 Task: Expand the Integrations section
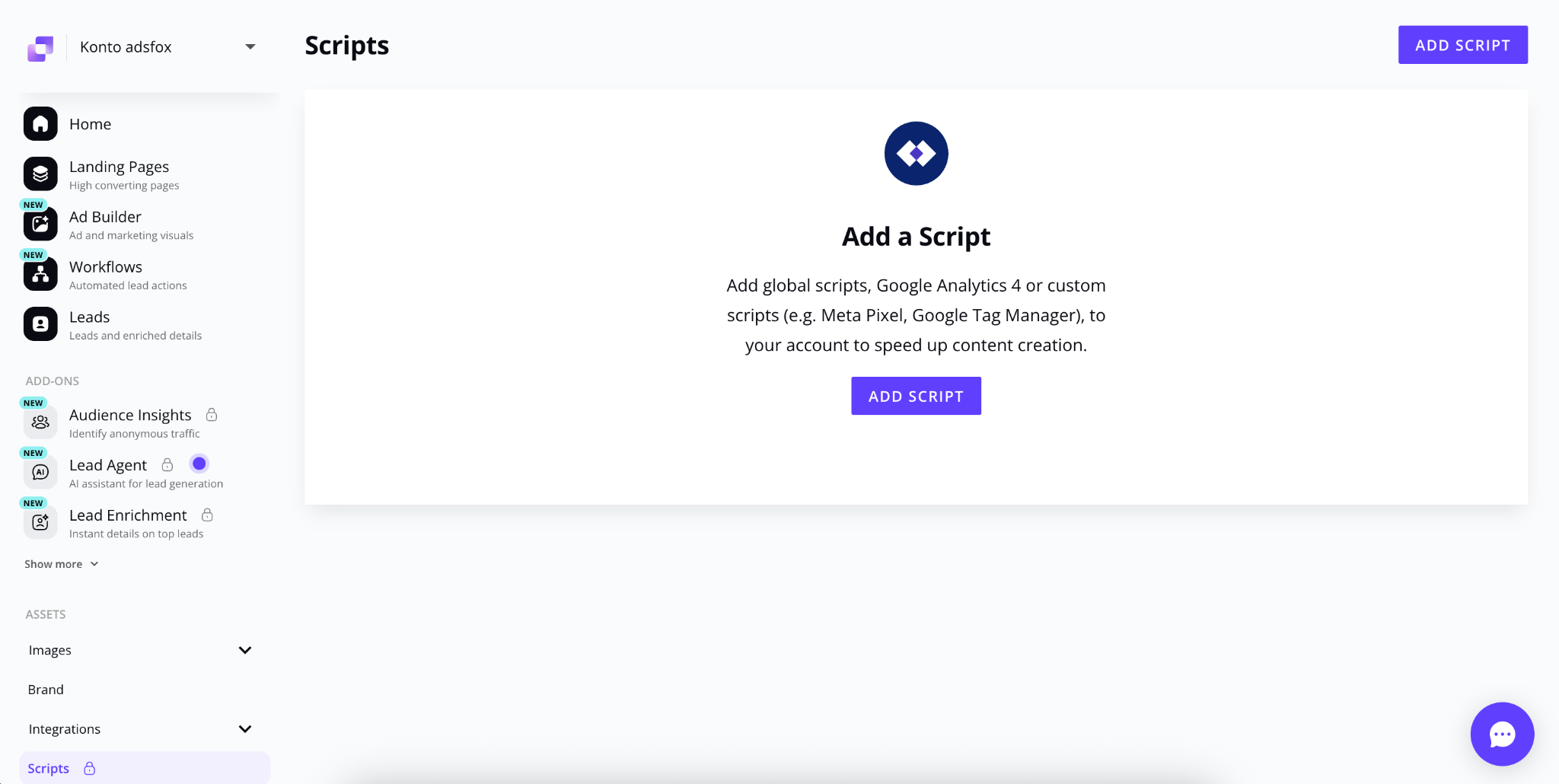pyautogui.click(x=245, y=729)
